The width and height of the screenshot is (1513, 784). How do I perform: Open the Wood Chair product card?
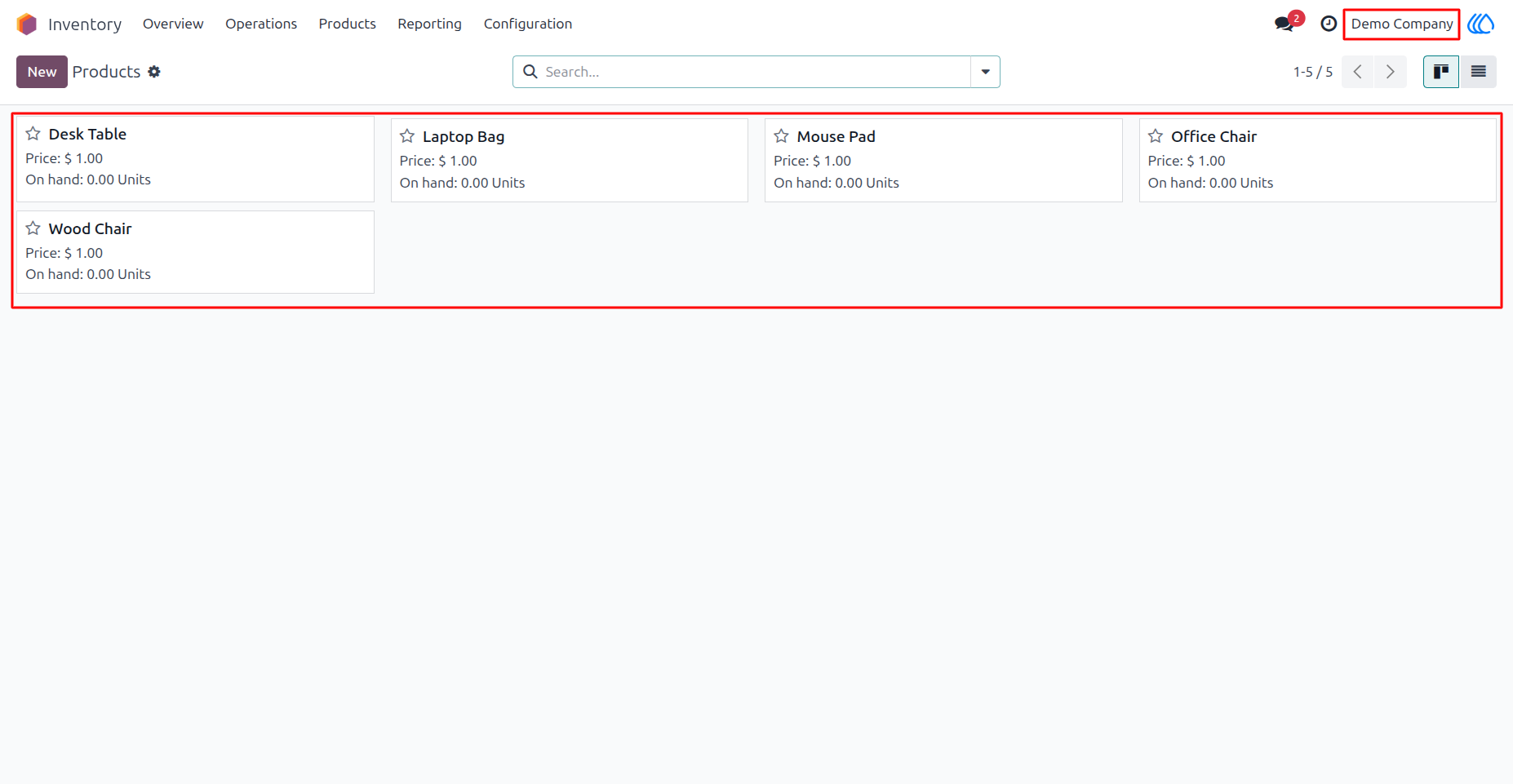(195, 252)
